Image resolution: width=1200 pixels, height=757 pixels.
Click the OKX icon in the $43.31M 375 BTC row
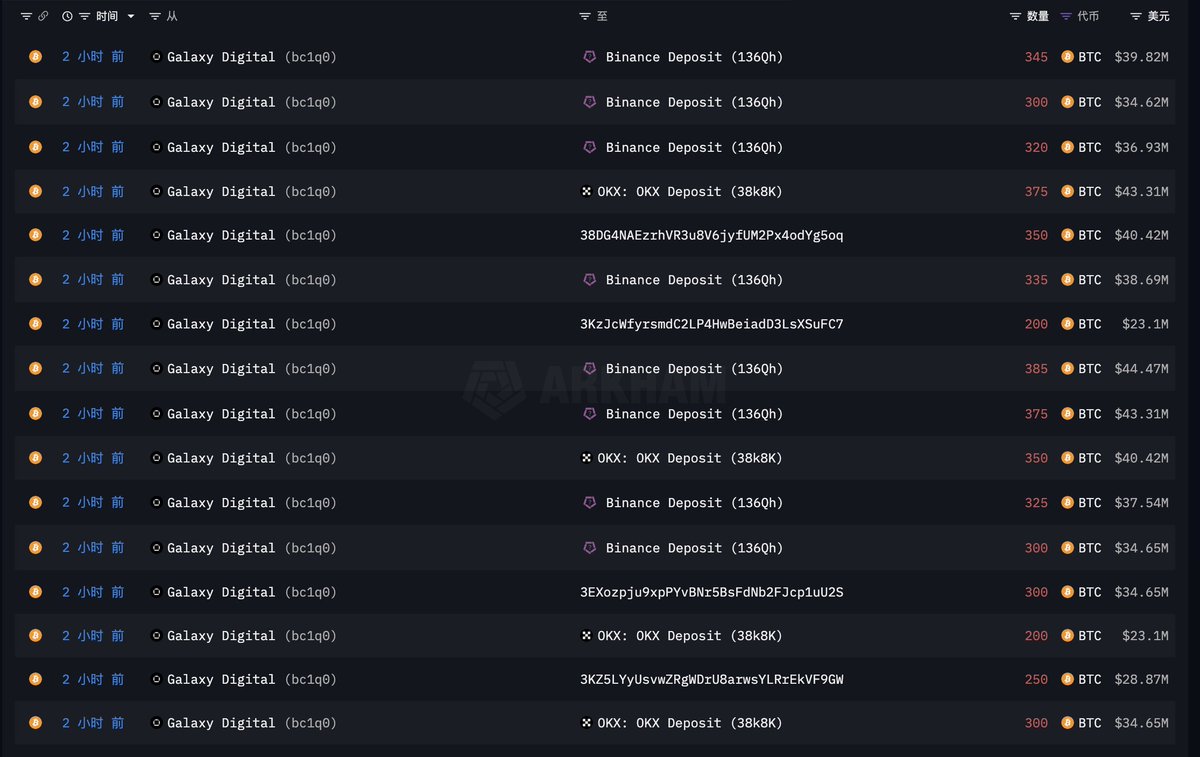coord(587,191)
